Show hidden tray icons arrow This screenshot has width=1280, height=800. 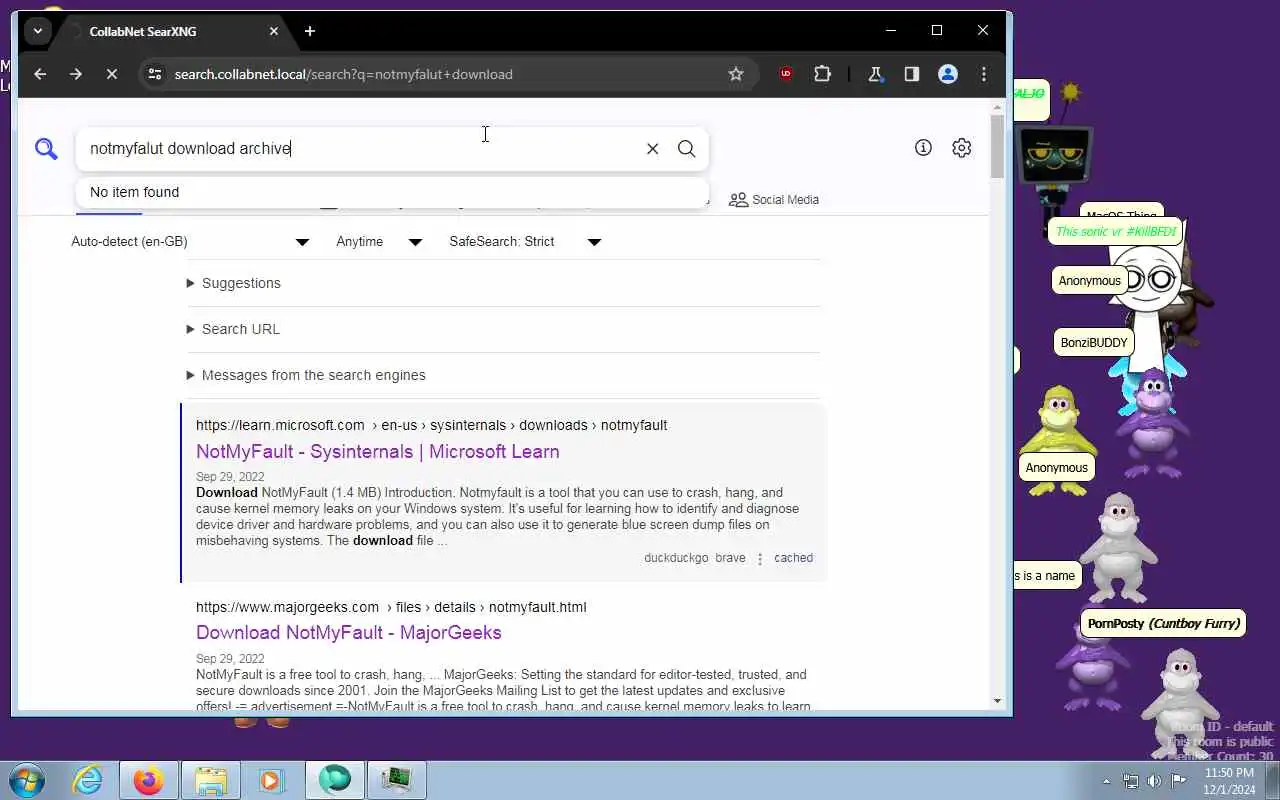click(x=1106, y=781)
